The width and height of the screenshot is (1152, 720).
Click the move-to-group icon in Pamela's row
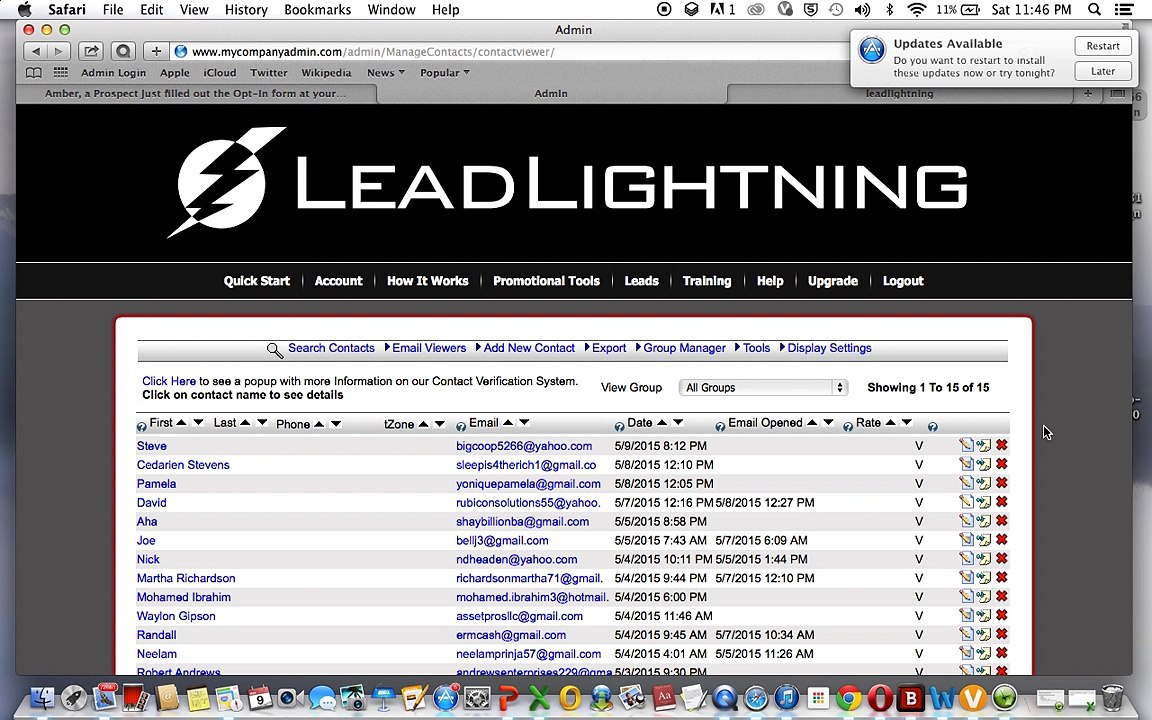pyautogui.click(x=984, y=483)
